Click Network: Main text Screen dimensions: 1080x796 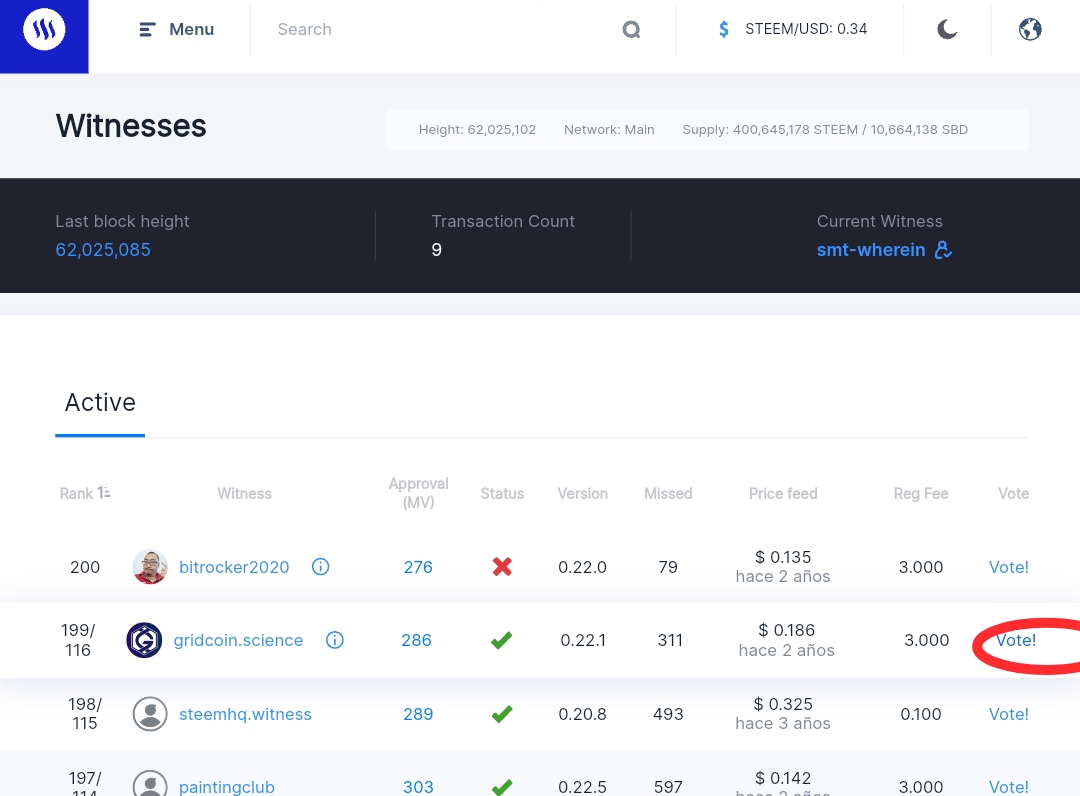(609, 129)
